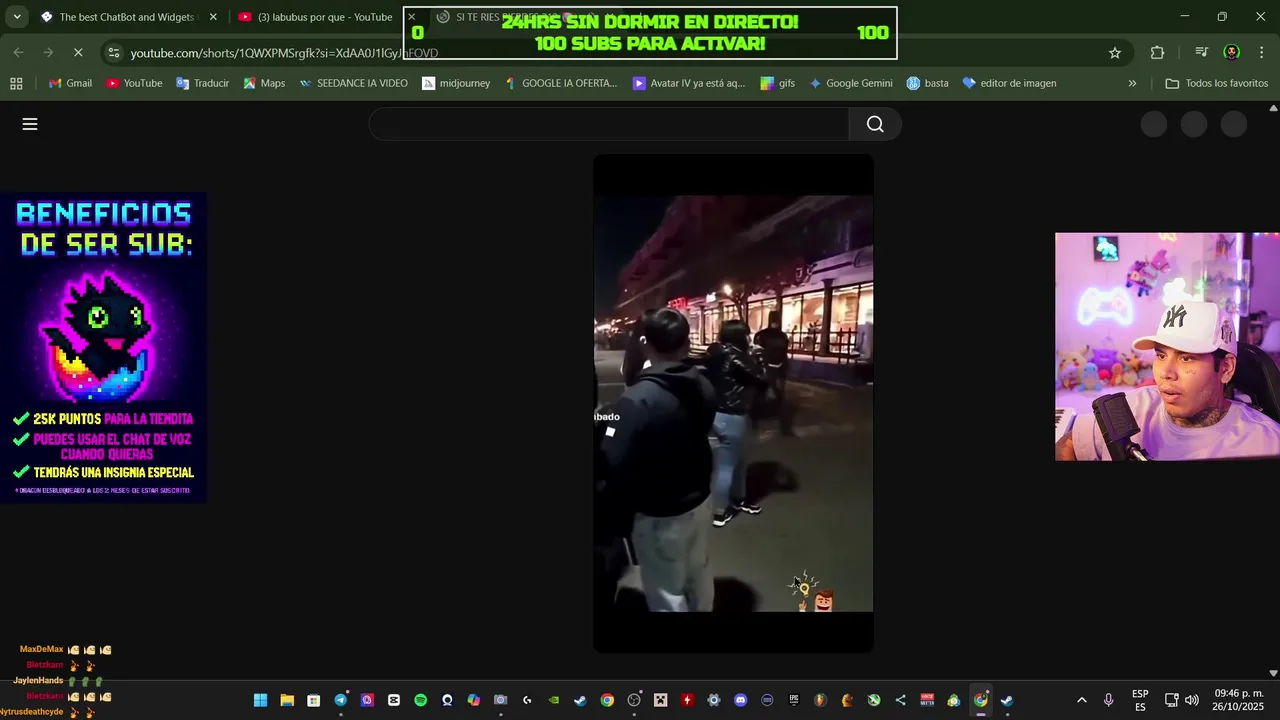View site information icon in address bar
The height and width of the screenshot is (720, 1280).
point(114,53)
